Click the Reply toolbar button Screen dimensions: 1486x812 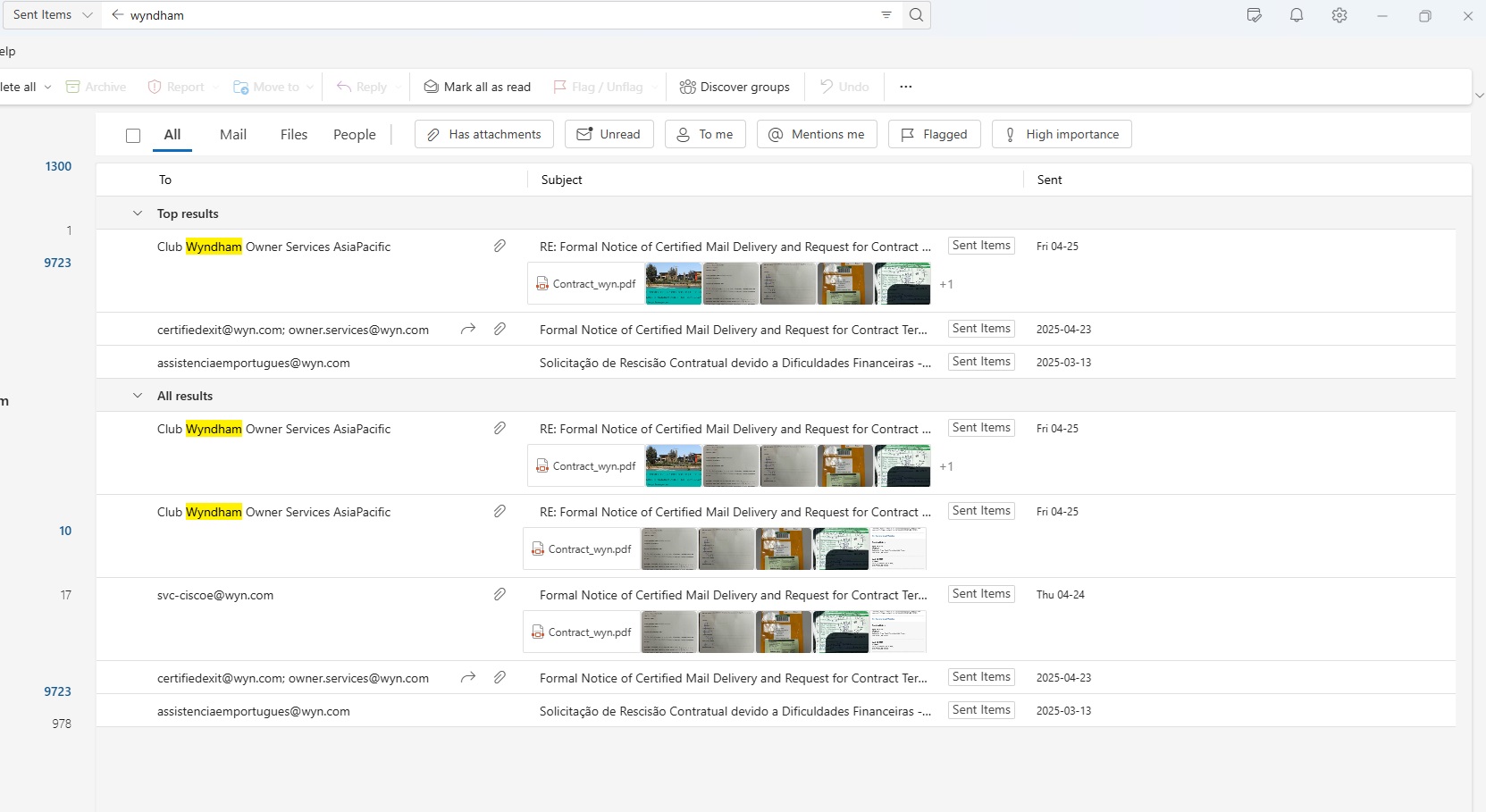[362, 87]
